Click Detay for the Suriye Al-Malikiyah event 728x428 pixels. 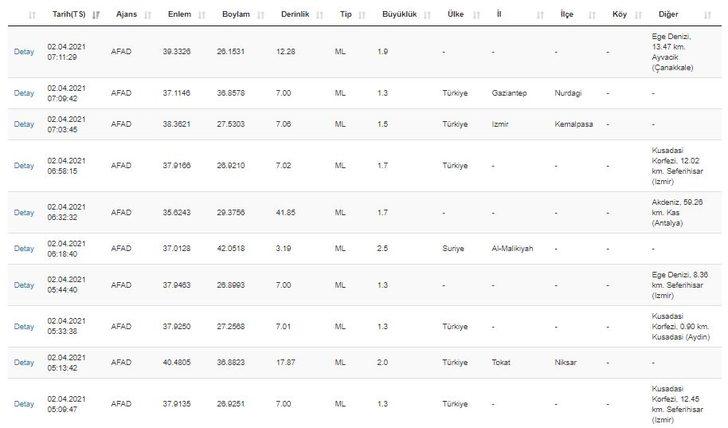click(23, 249)
